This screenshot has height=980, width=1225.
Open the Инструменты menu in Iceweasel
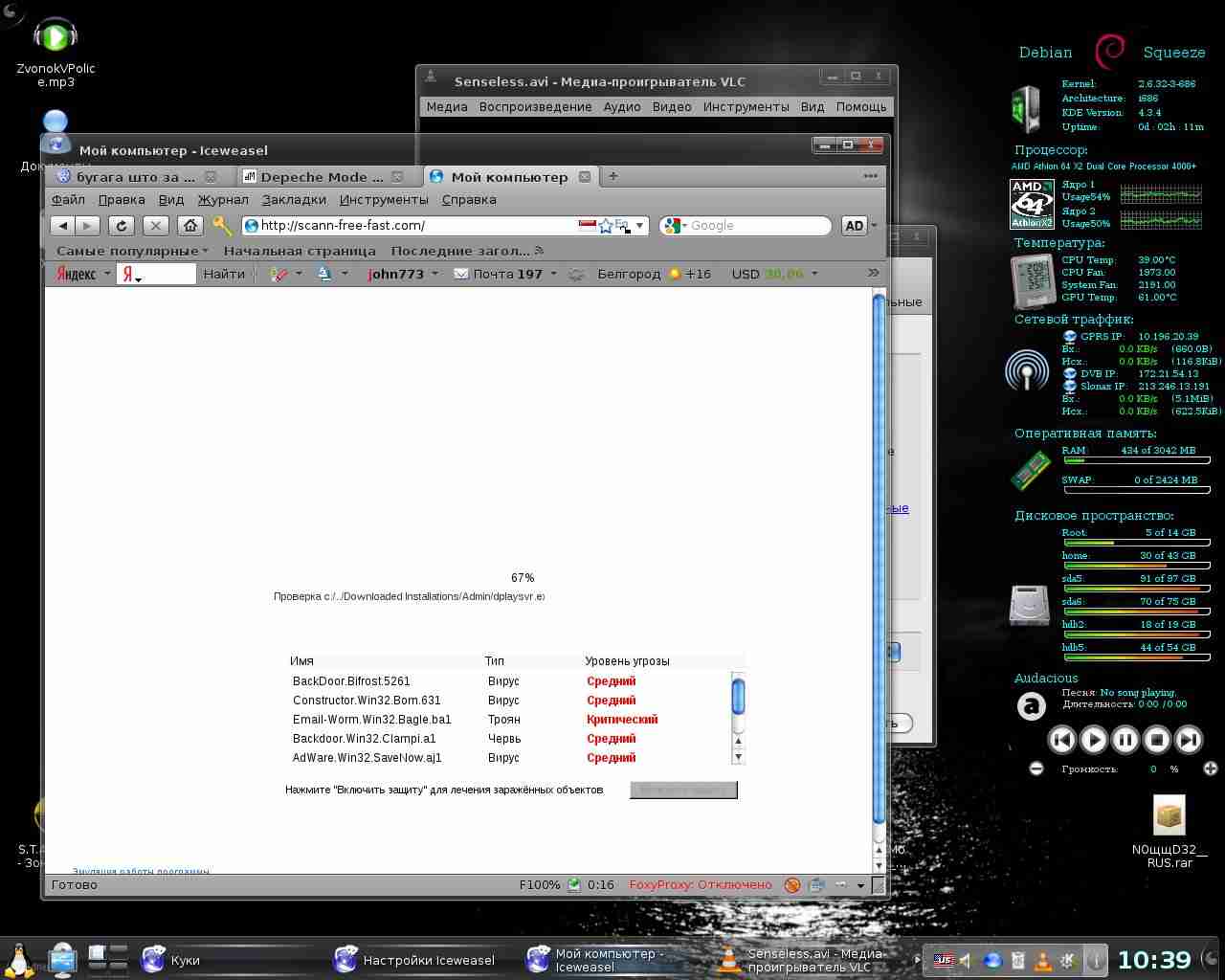coord(384,200)
